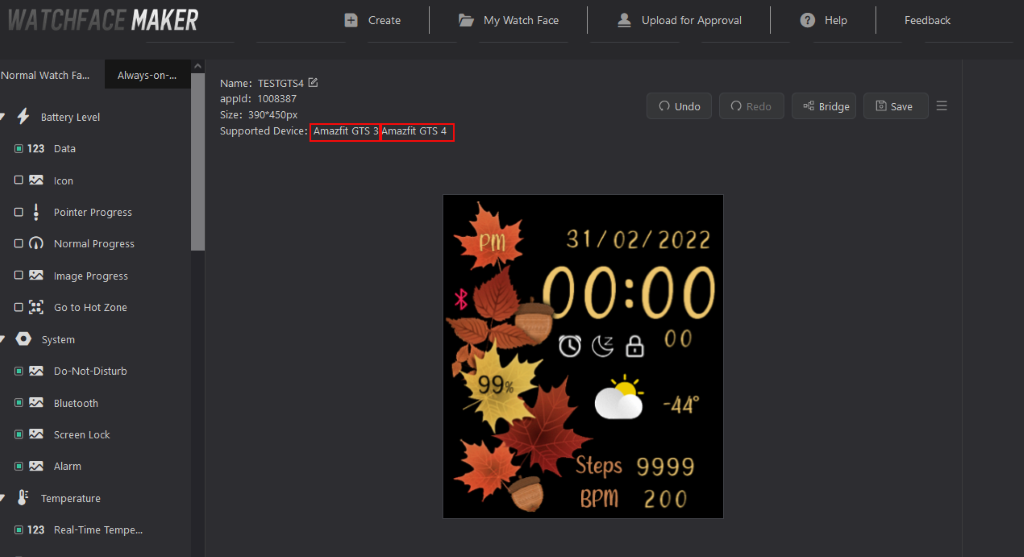Uncheck the Screen Lock checkbox
The image size is (1024, 557).
[18, 434]
